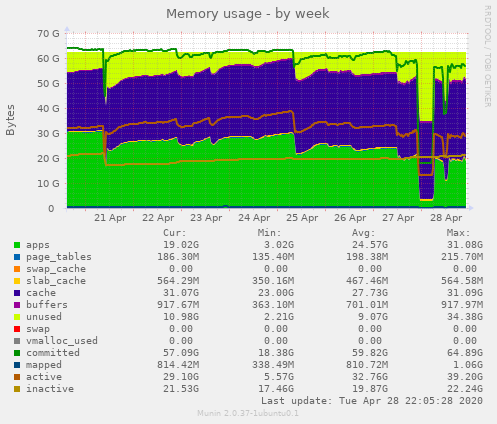This screenshot has height=424, width=497.
Task: Click the "26 Apr" date label
Action: [x=350, y=218]
